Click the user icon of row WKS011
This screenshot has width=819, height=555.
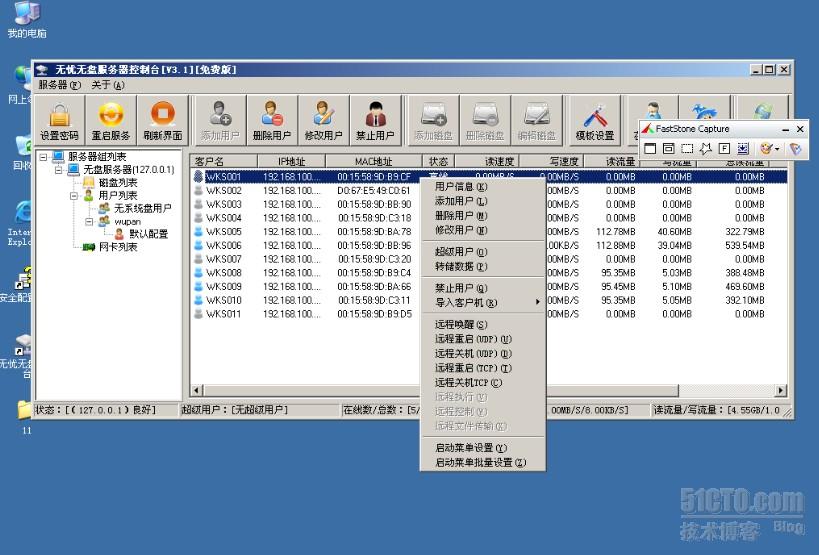[x=198, y=314]
